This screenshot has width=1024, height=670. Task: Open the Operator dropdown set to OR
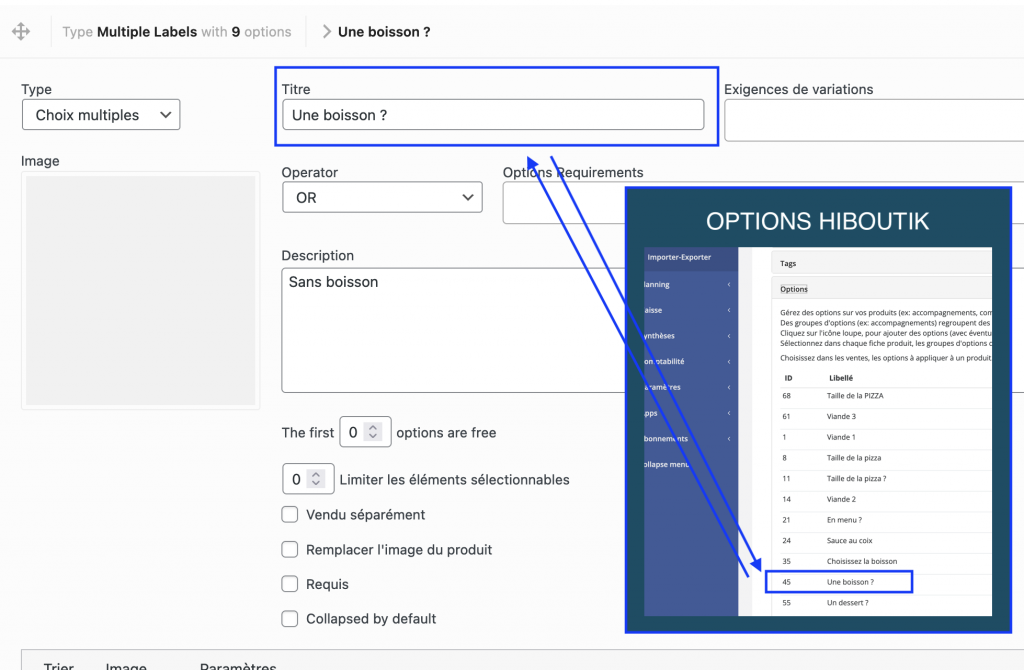pyautogui.click(x=382, y=198)
